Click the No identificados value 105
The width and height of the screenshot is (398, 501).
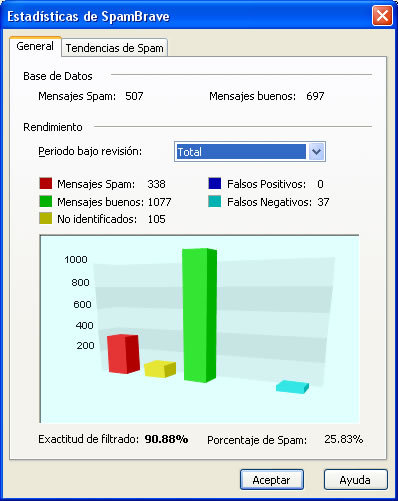click(x=157, y=219)
